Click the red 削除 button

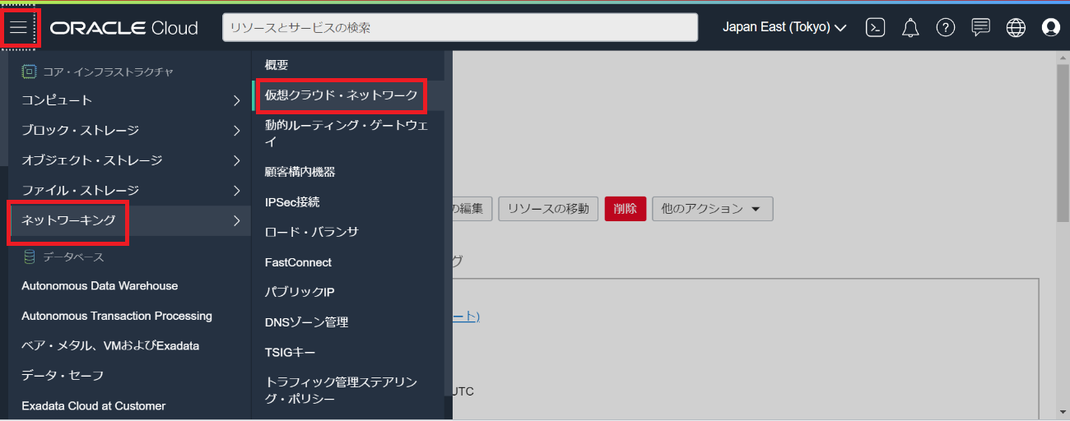click(x=625, y=209)
